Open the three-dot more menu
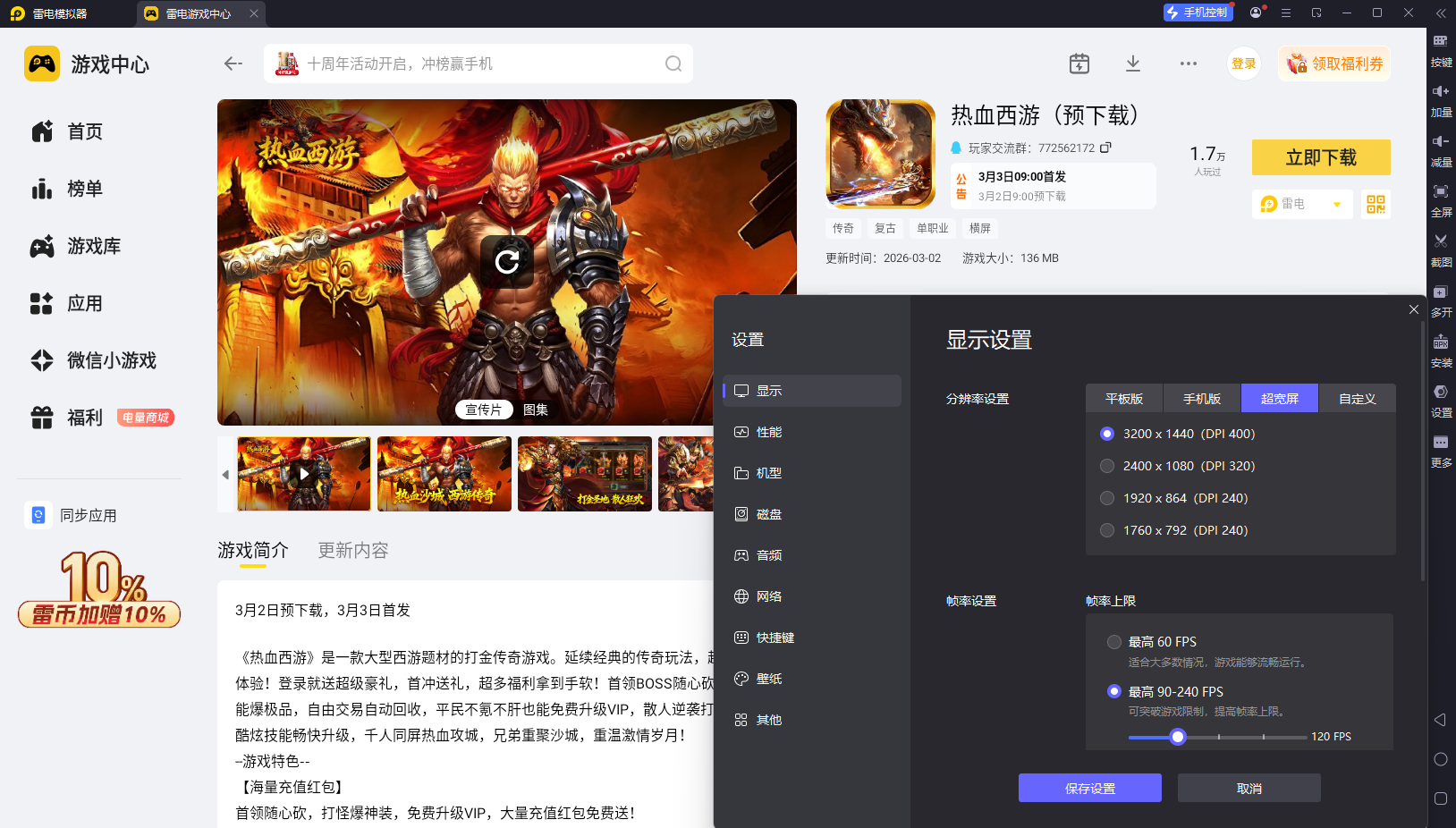 [1189, 63]
